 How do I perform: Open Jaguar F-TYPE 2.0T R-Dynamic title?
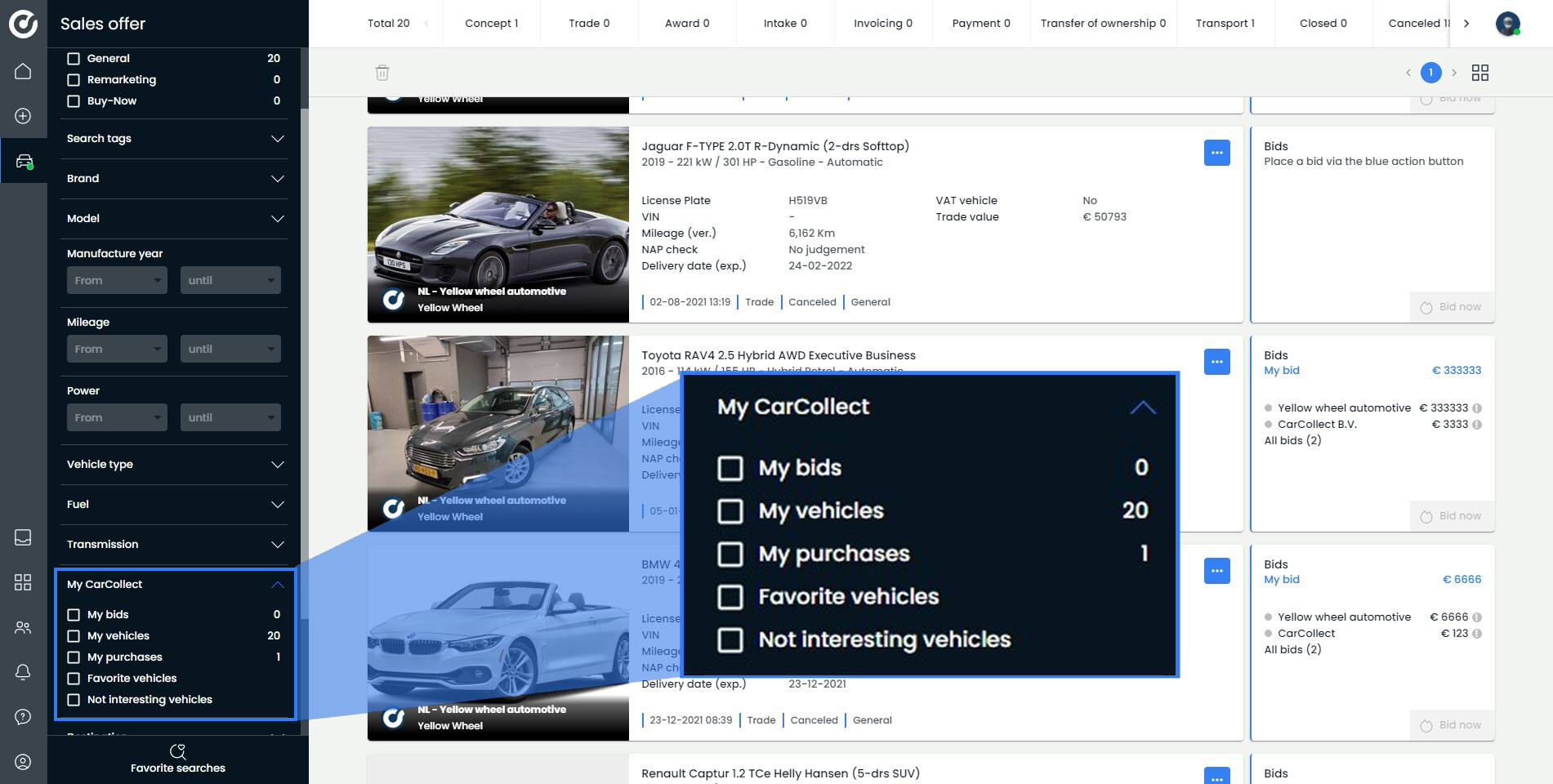click(775, 146)
